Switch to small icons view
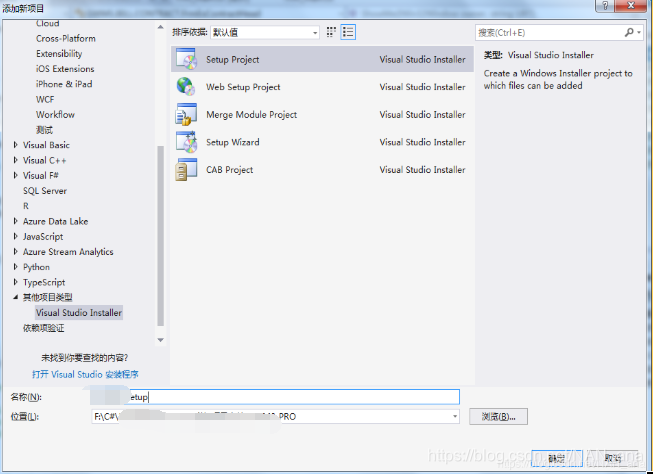 [331, 32]
